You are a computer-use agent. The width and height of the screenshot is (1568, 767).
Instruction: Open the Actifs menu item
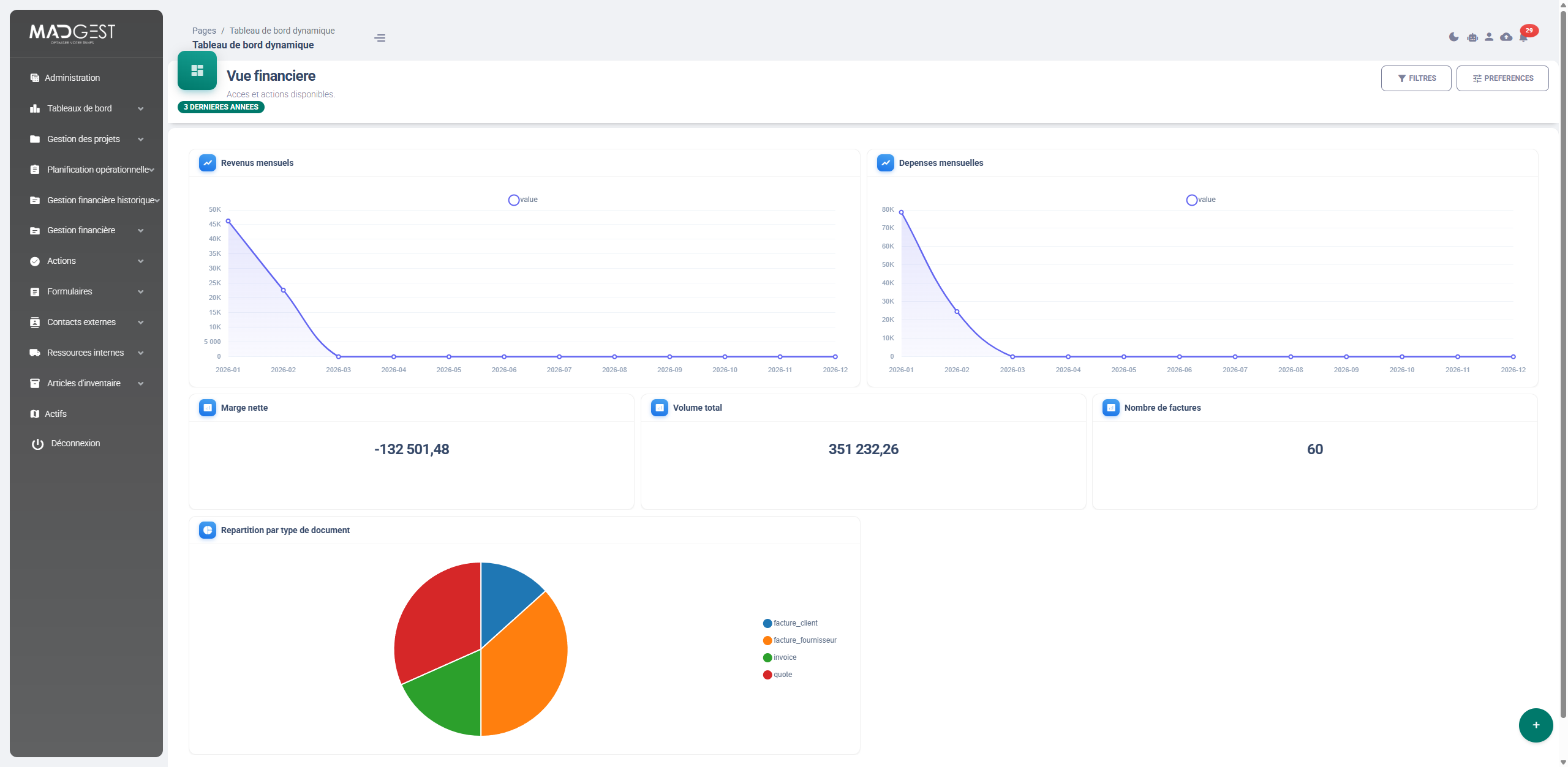pos(55,414)
